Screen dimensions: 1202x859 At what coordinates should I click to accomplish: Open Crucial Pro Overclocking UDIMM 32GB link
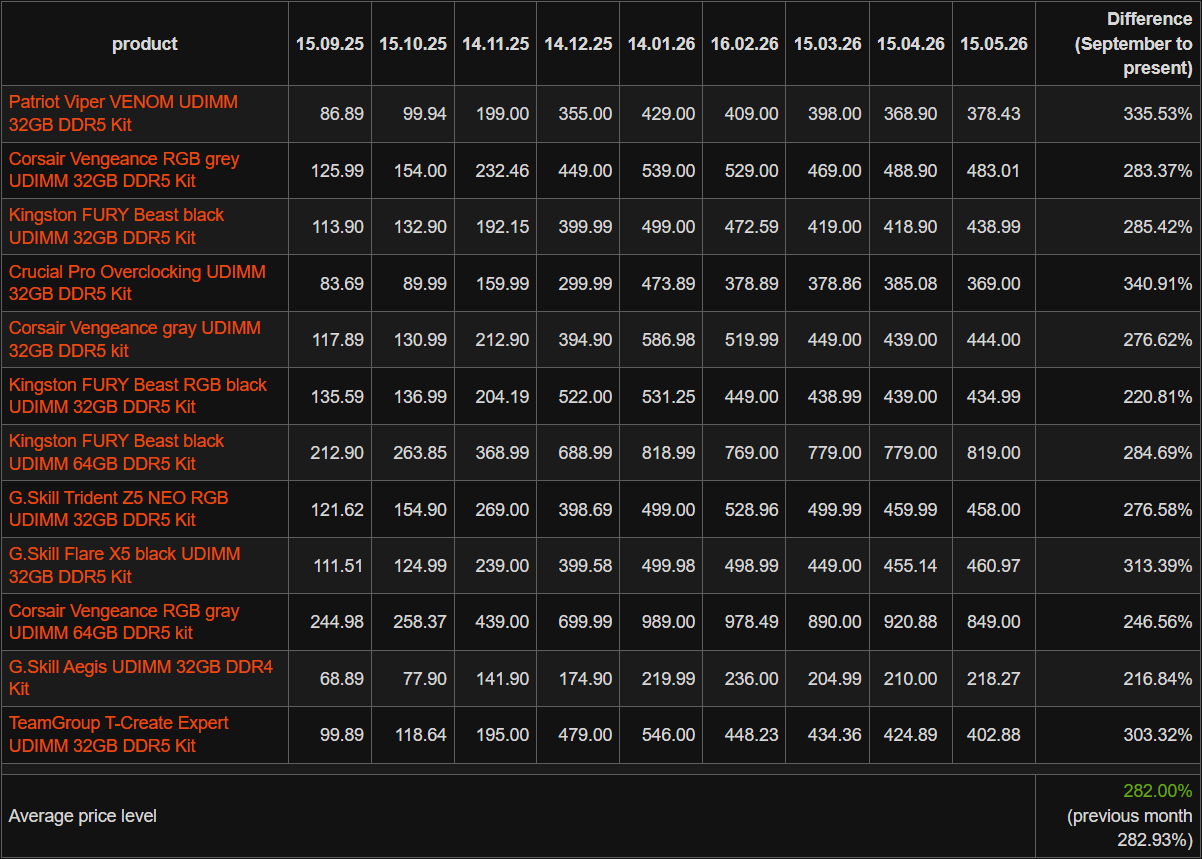(137, 283)
